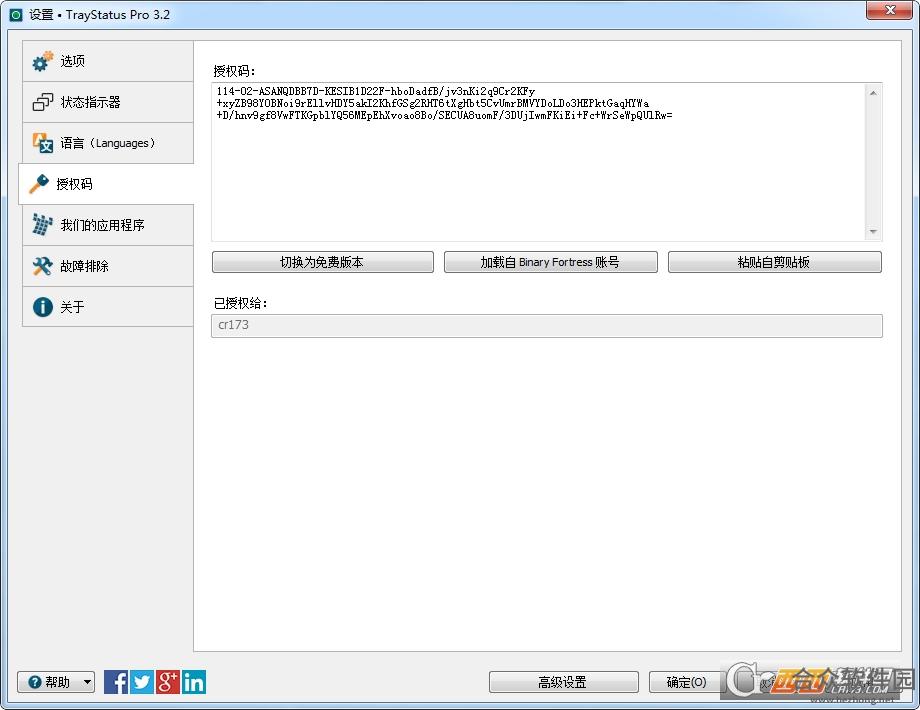Viewport: 920px width, 710px height.
Task: Click the key icon beside 授权码
Action: [x=39, y=184]
